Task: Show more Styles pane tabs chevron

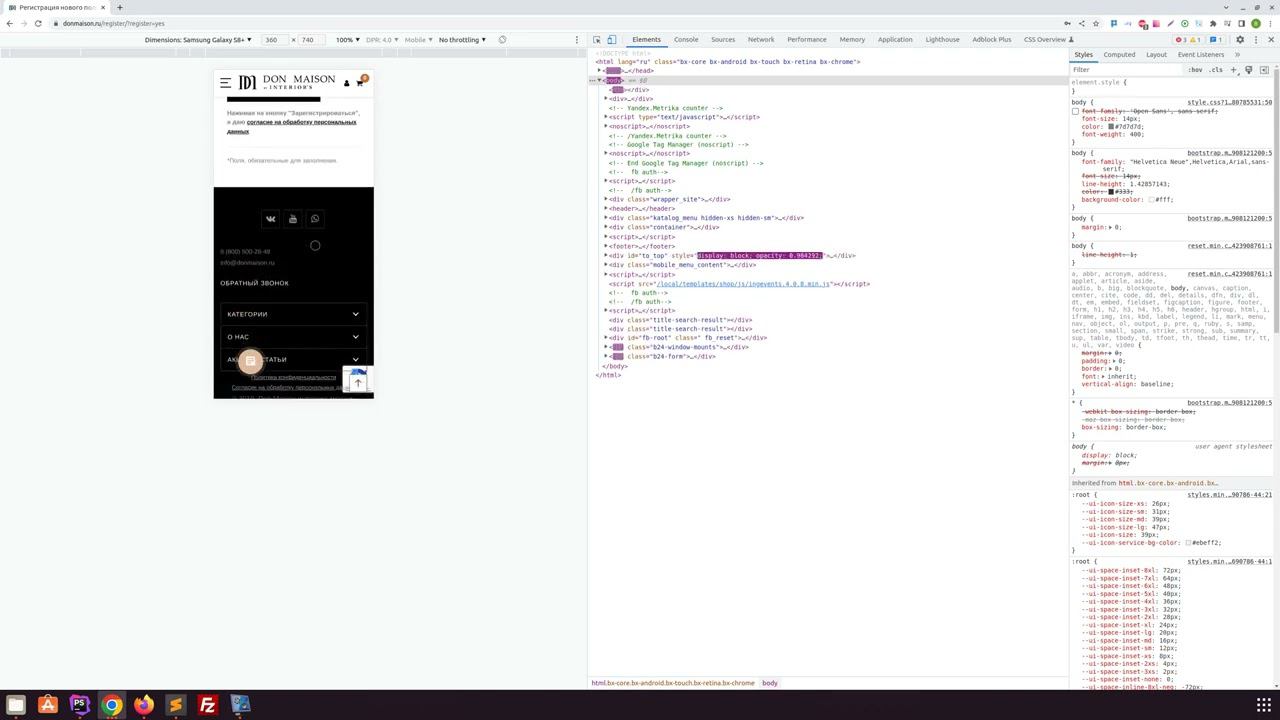Action: pos(1237,55)
